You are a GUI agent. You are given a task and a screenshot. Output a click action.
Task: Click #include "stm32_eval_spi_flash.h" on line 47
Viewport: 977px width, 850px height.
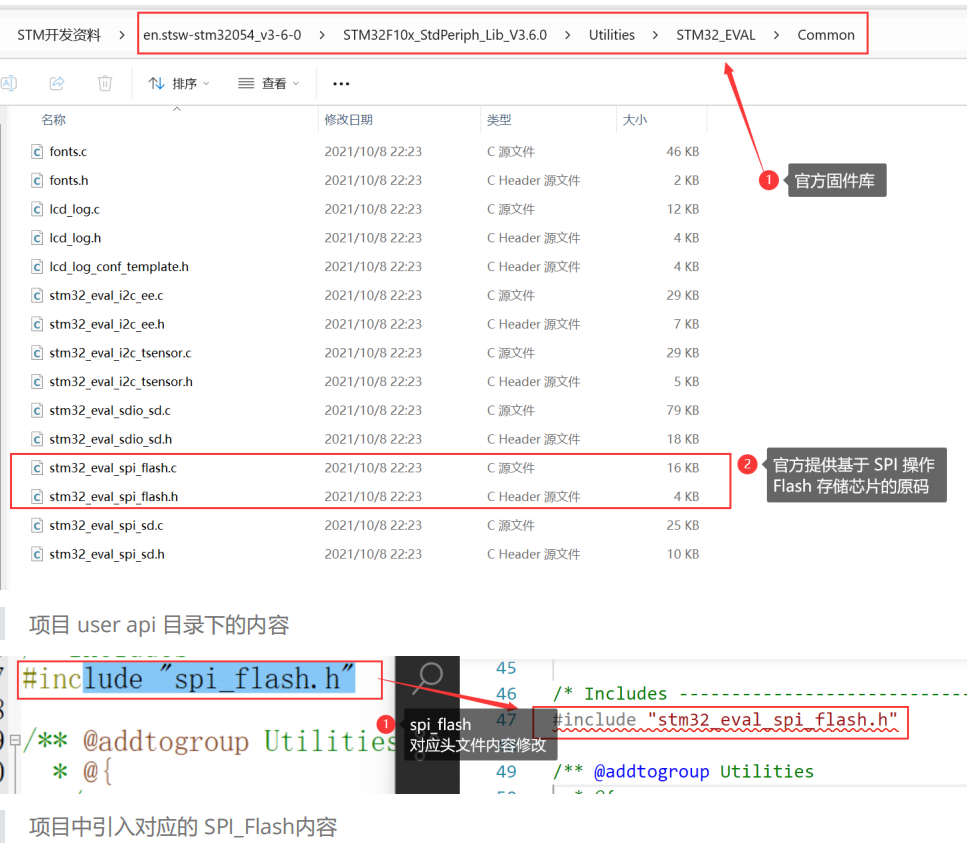point(725,720)
